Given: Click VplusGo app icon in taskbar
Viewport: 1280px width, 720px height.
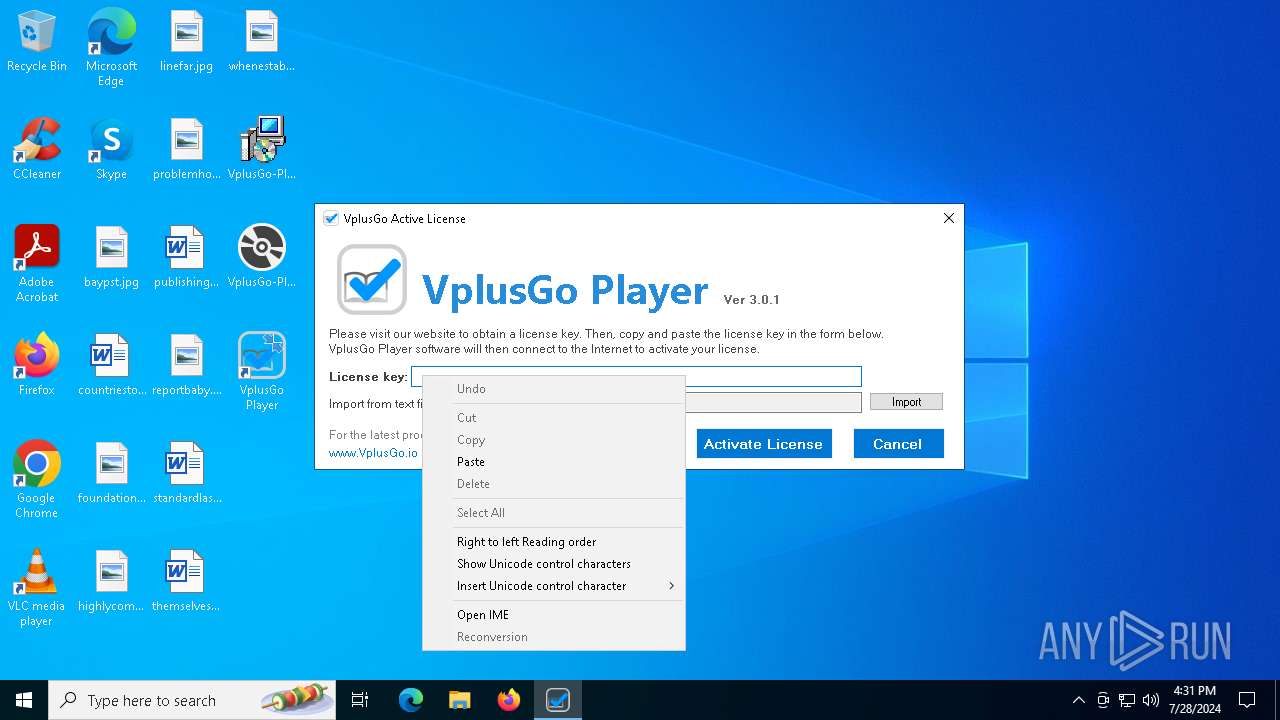Looking at the screenshot, I should click(x=558, y=700).
